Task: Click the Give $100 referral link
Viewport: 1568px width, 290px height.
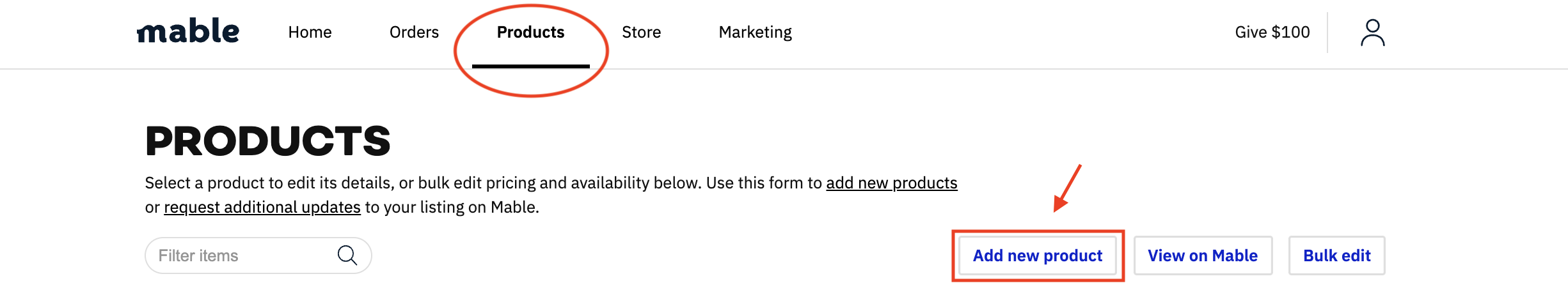Action: pos(1272,32)
